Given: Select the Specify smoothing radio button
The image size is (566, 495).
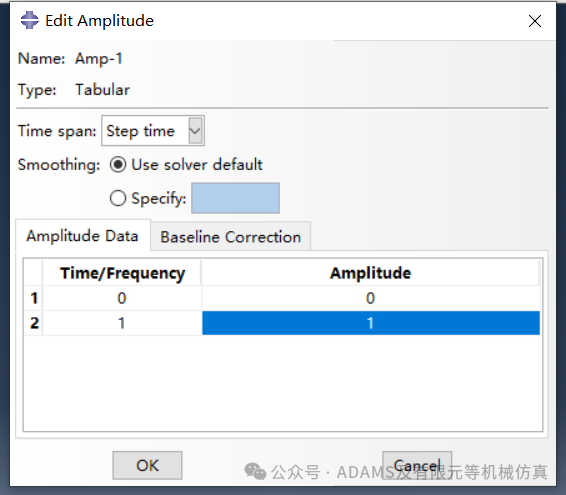Looking at the screenshot, I should (118, 198).
